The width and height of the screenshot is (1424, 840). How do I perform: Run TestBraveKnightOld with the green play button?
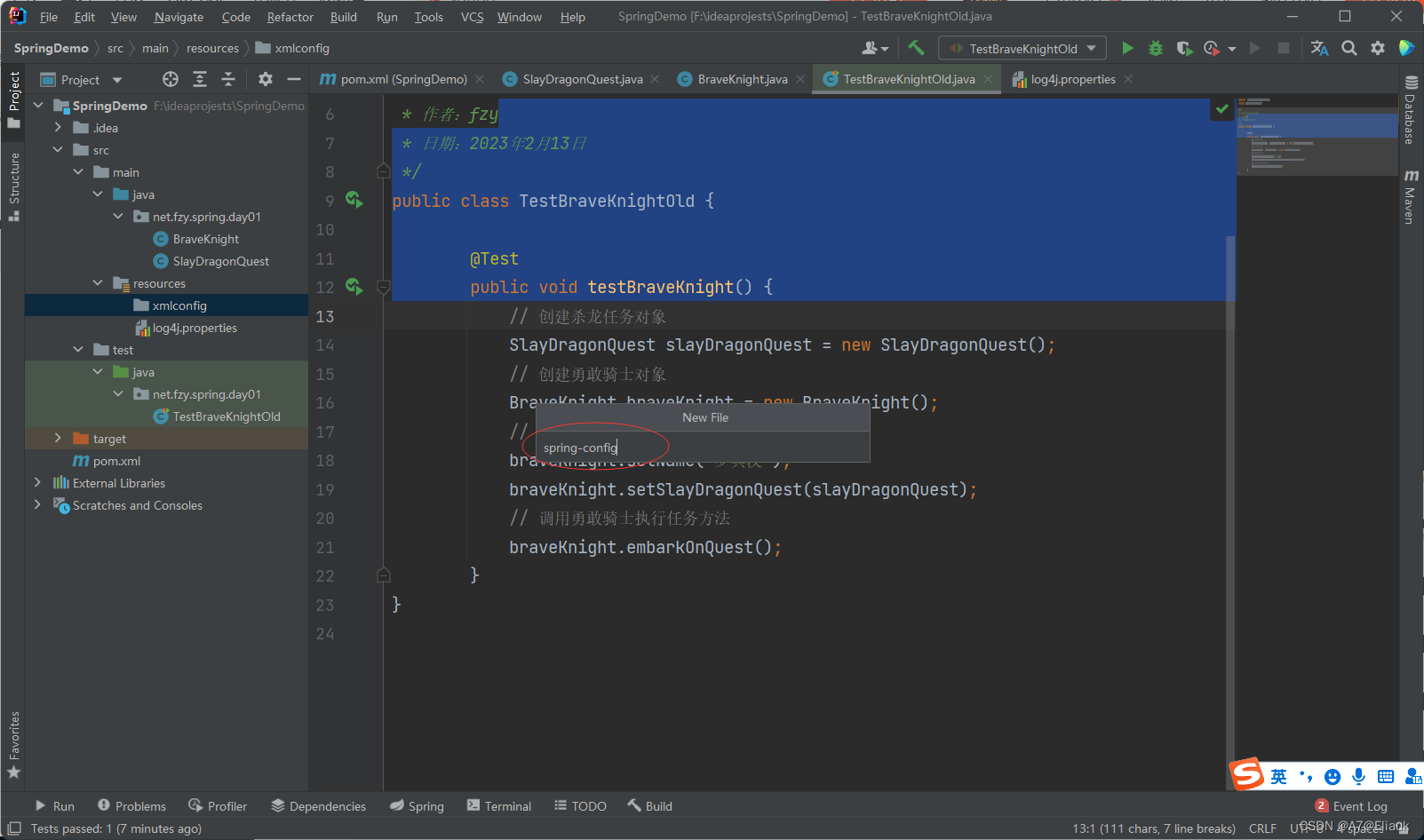coord(1127,48)
